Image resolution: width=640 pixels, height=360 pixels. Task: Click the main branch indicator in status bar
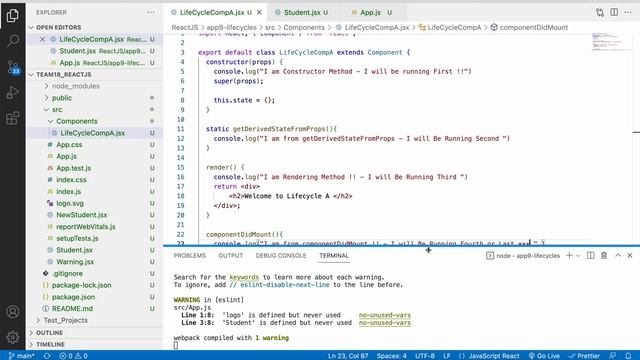coord(21,356)
